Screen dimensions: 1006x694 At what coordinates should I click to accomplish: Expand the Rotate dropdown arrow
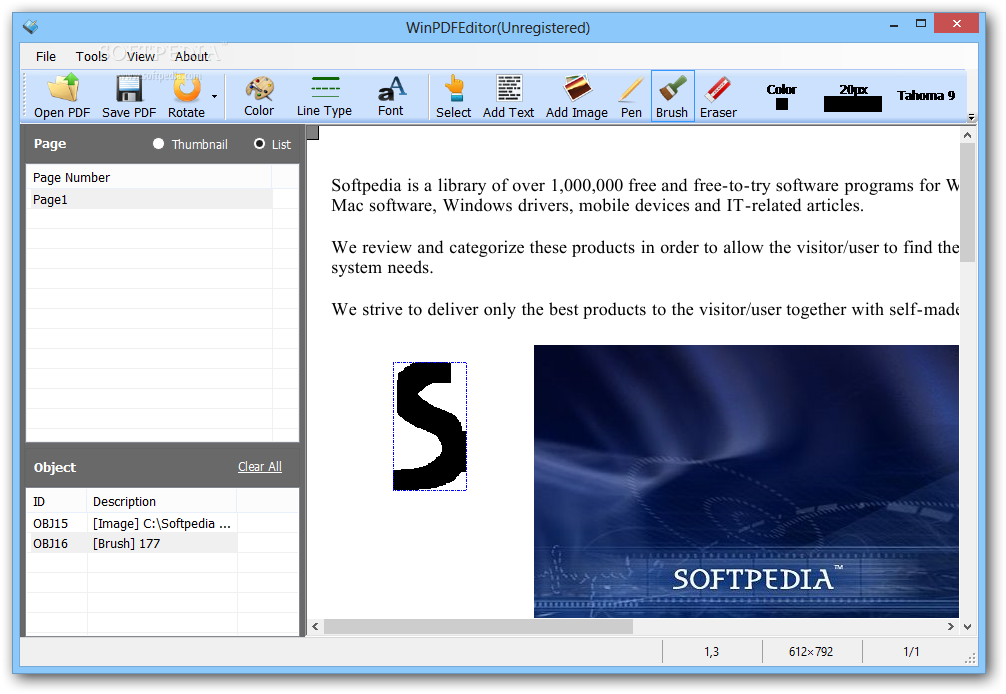(x=214, y=96)
